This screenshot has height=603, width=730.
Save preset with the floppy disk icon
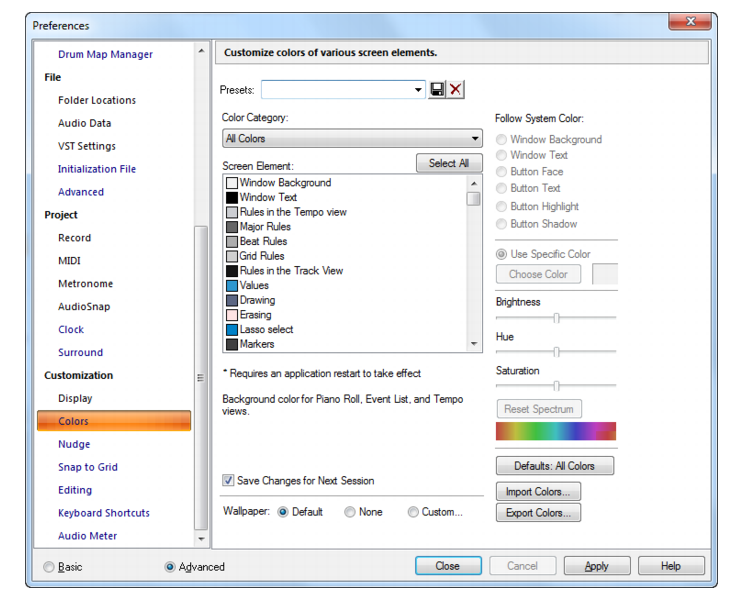tap(437, 89)
